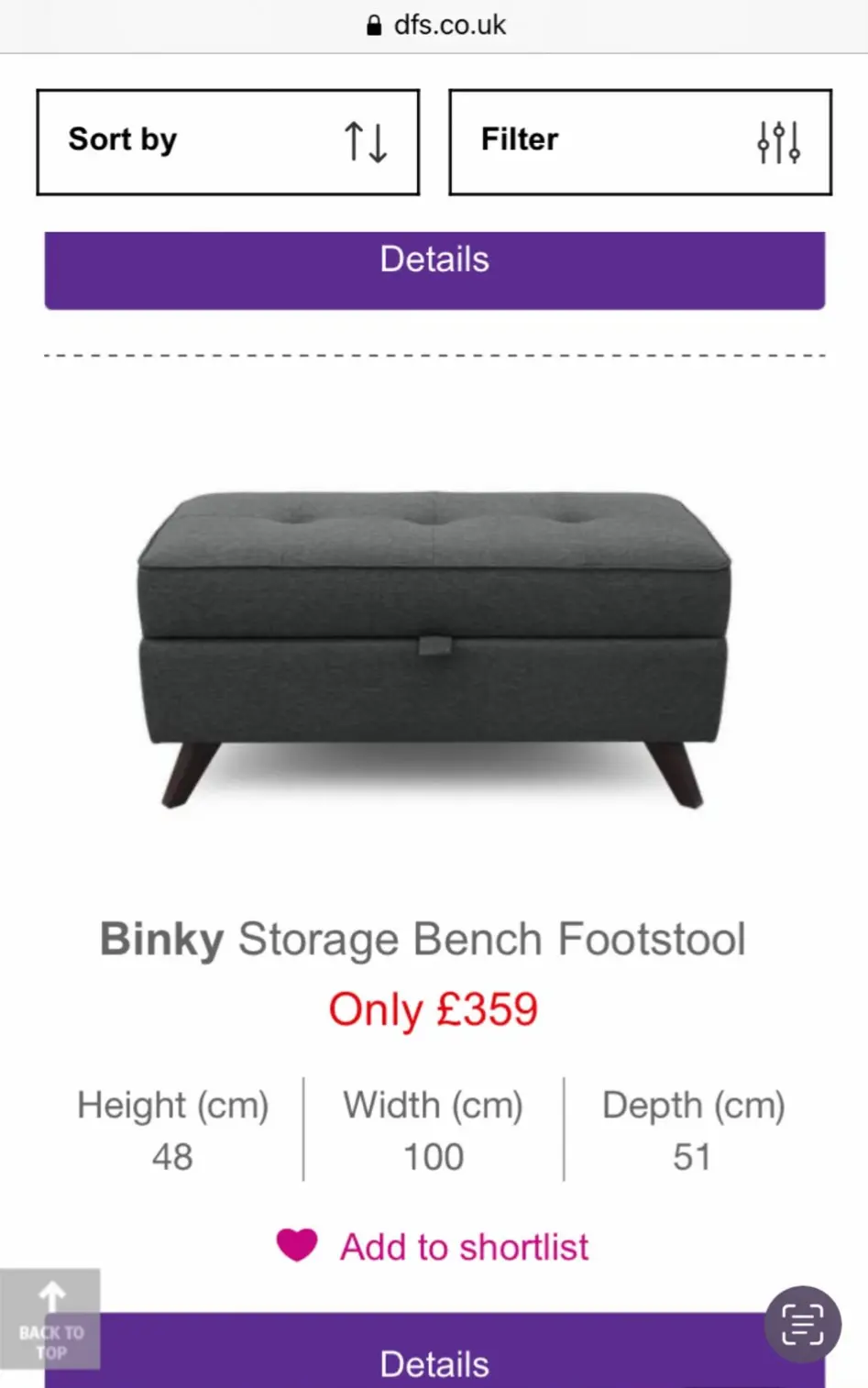Open the grey footstool product image

pos(434,646)
